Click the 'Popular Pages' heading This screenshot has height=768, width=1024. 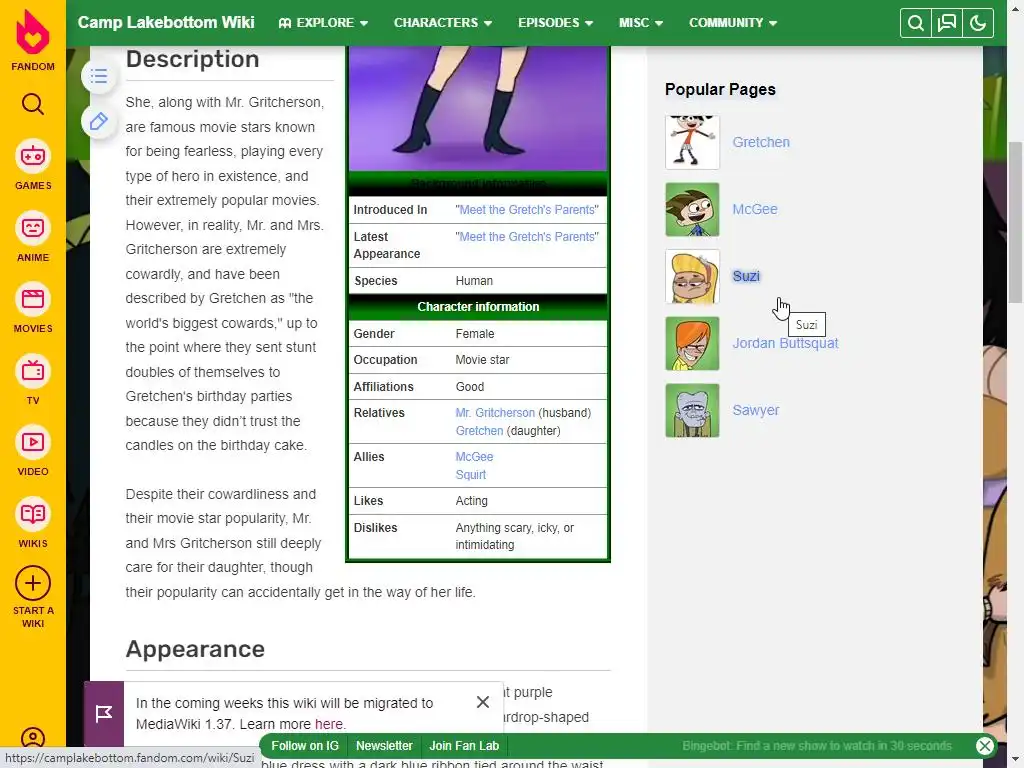coord(720,89)
